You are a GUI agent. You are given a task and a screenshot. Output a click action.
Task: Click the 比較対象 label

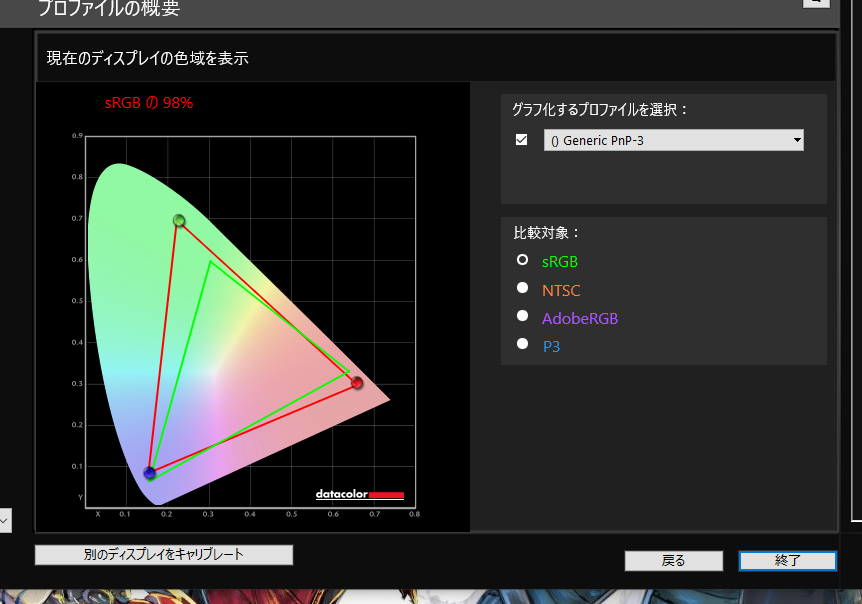click(546, 233)
